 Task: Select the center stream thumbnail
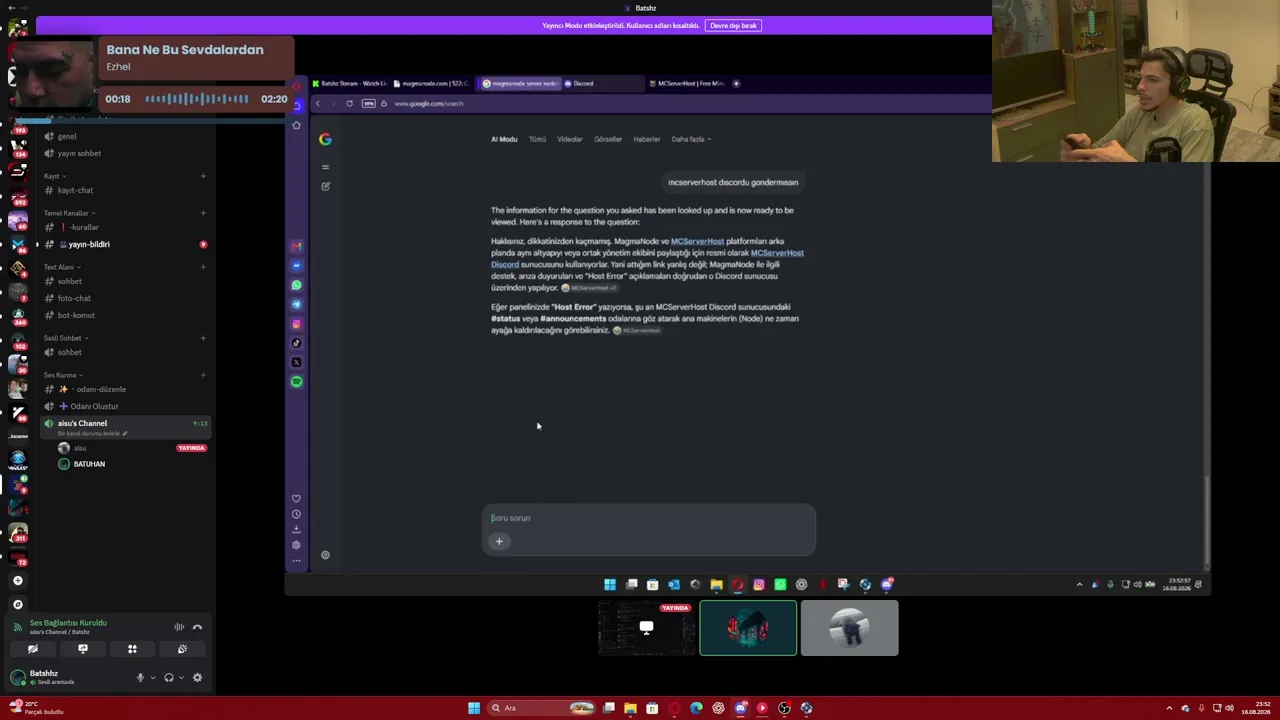(x=748, y=628)
